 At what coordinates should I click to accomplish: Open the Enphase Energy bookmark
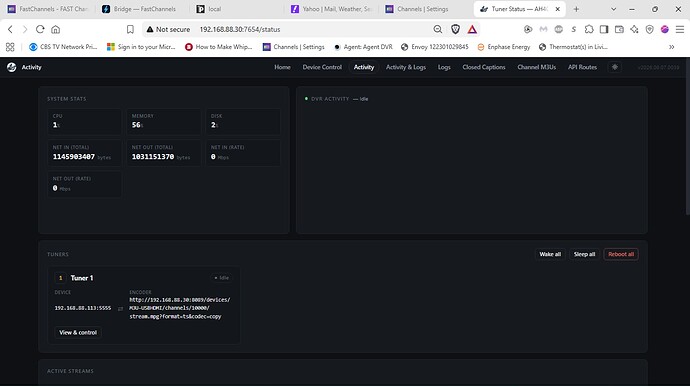[503, 47]
